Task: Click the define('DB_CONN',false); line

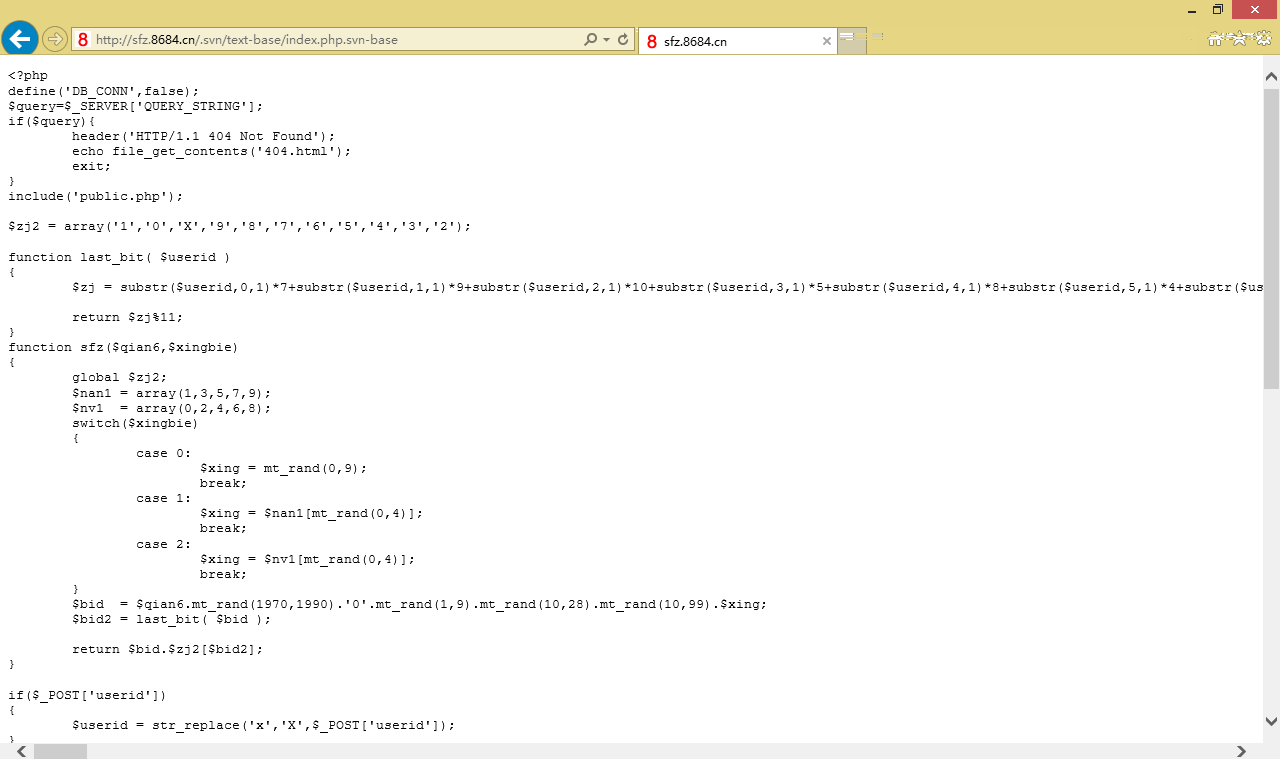Action: click(104, 90)
